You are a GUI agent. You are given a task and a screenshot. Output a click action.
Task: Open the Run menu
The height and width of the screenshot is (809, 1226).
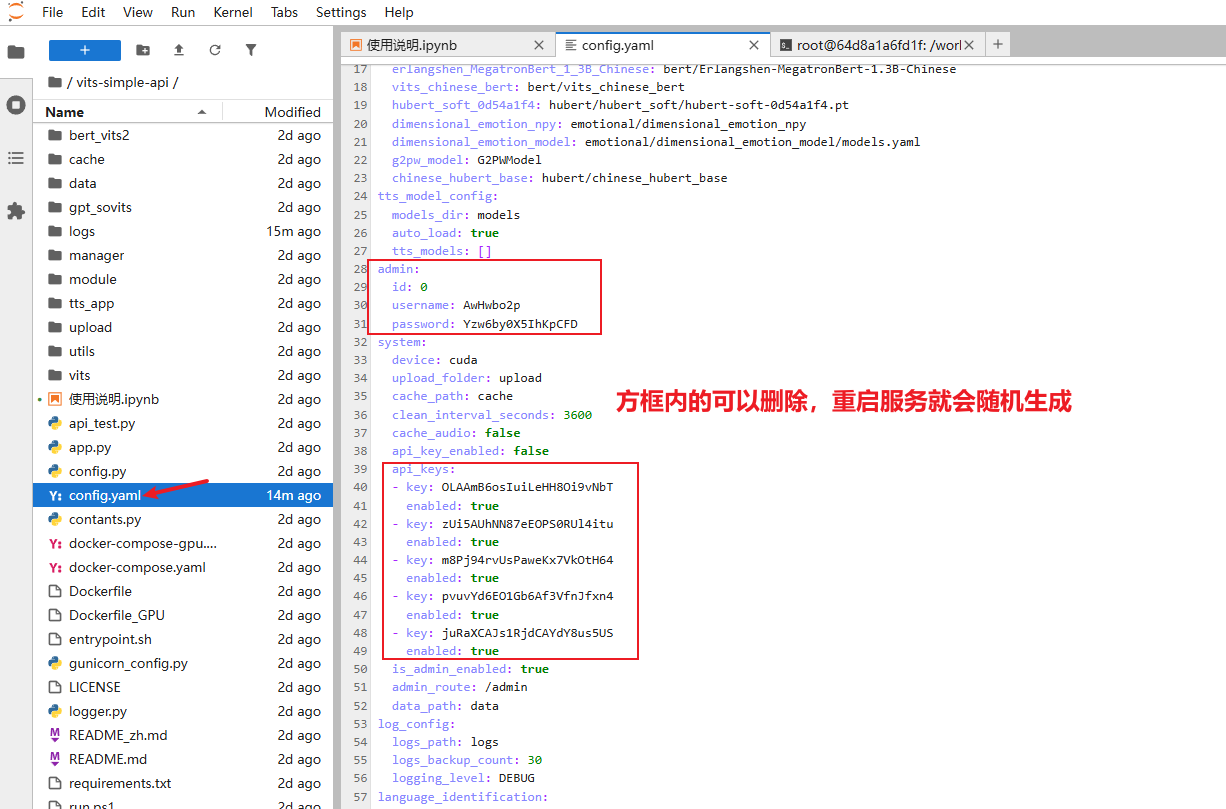click(183, 12)
